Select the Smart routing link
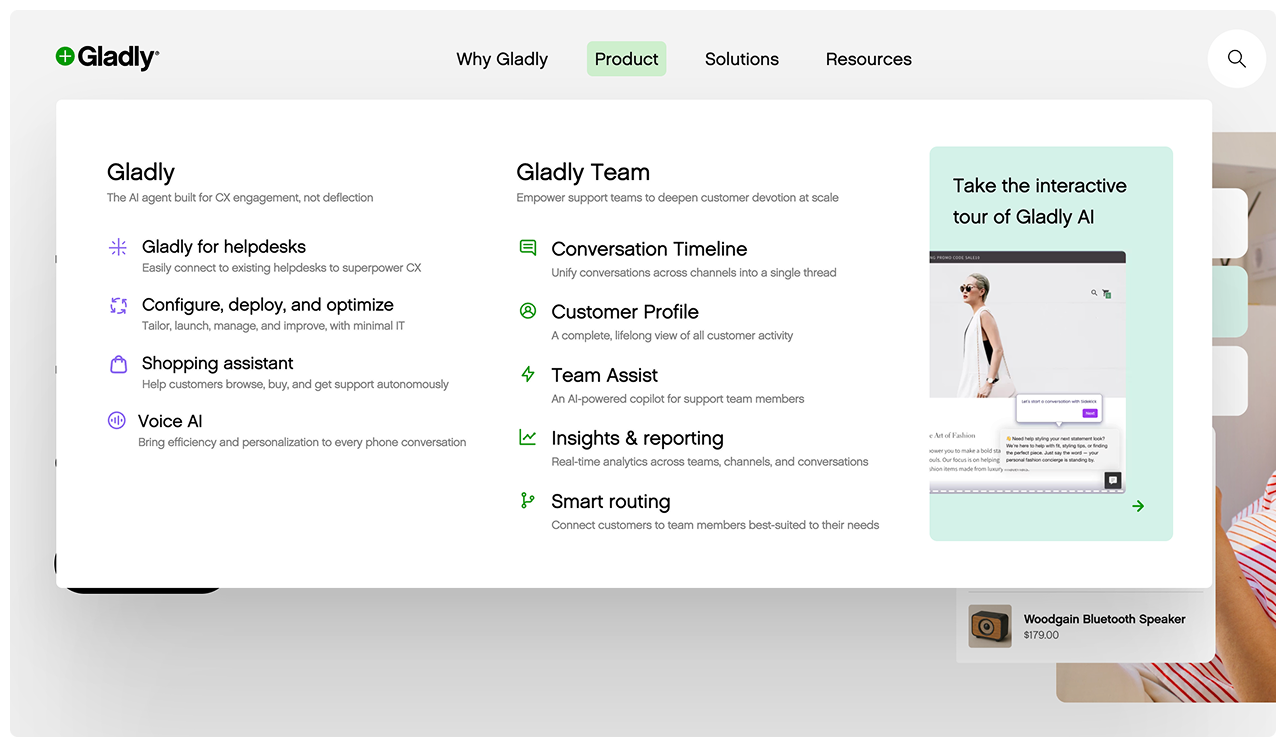Image resolution: width=1286 pixels, height=744 pixels. [611, 501]
